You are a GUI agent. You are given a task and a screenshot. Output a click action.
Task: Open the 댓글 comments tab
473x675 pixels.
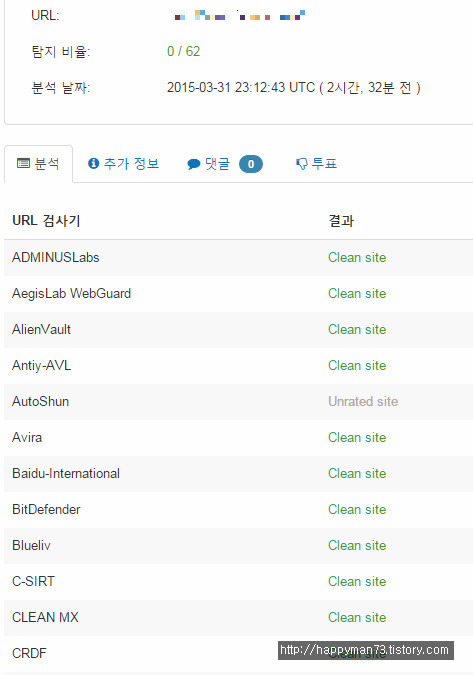coord(225,164)
